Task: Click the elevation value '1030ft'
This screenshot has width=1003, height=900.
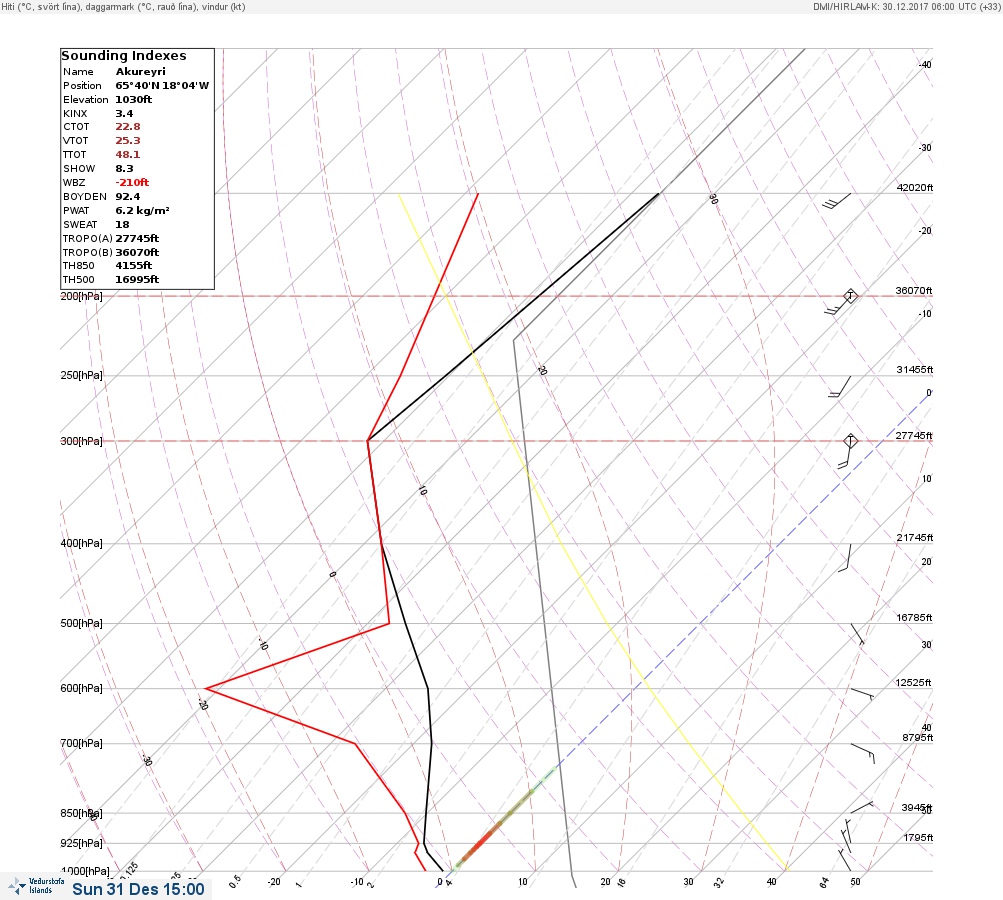Action: [134, 100]
